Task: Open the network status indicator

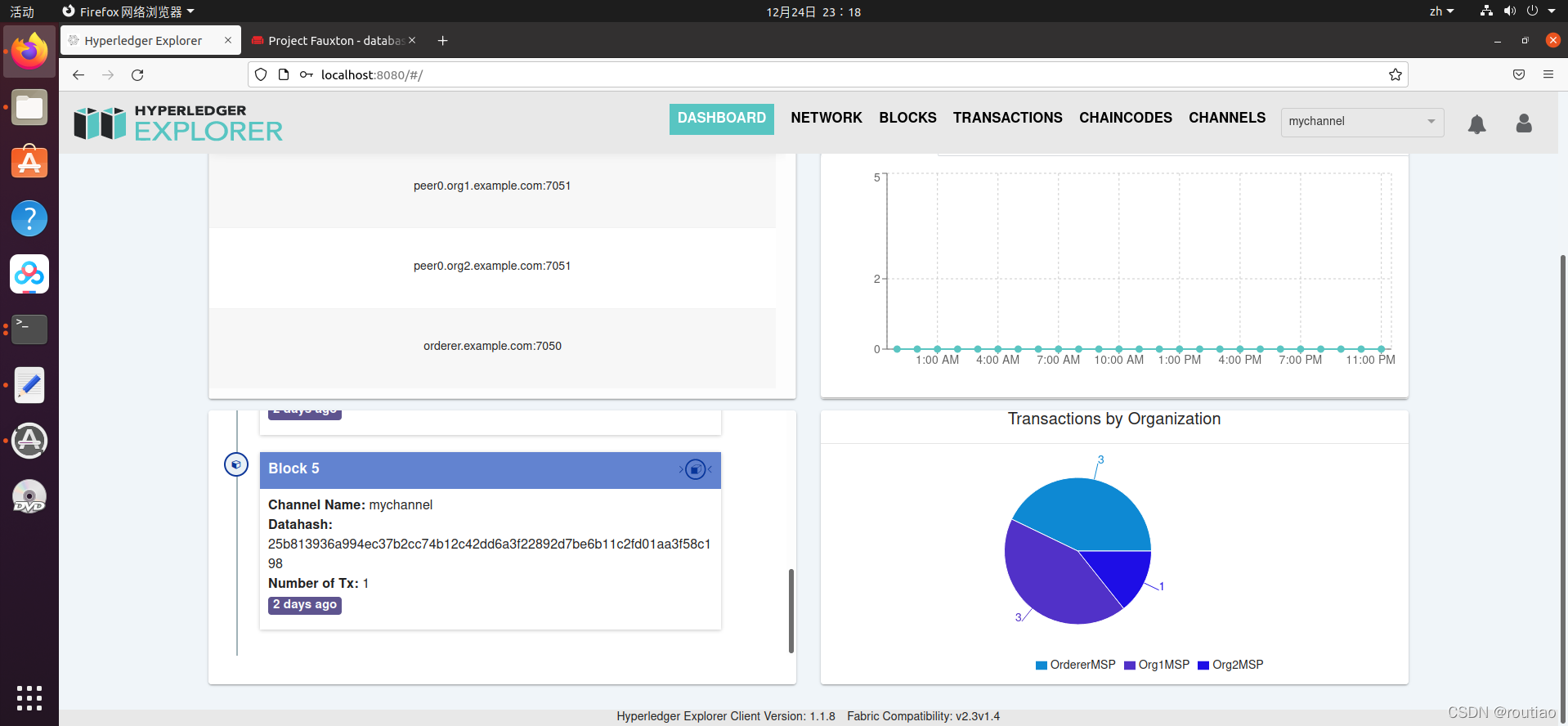Action: click(1486, 11)
